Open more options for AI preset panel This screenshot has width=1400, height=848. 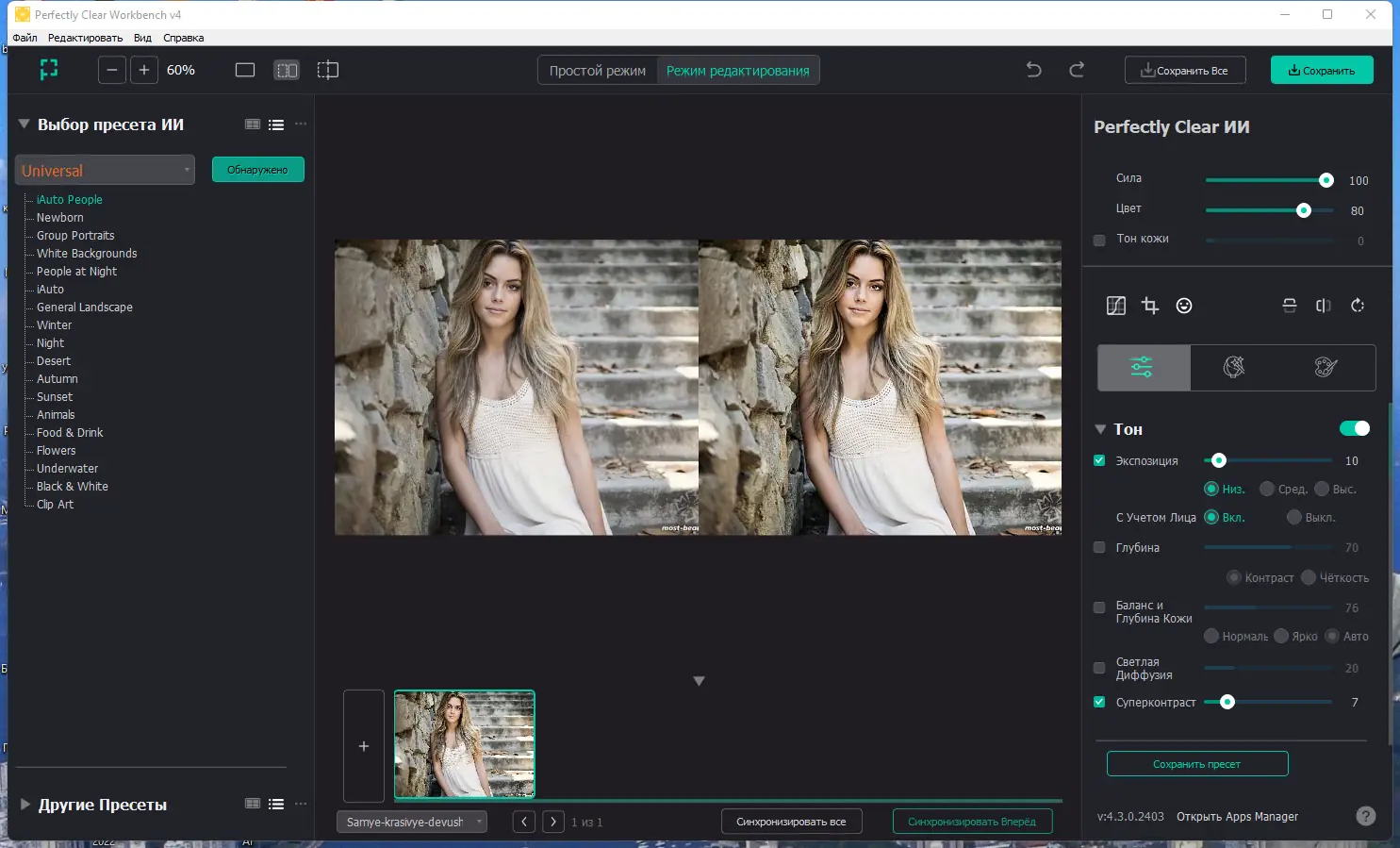coord(301,125)
